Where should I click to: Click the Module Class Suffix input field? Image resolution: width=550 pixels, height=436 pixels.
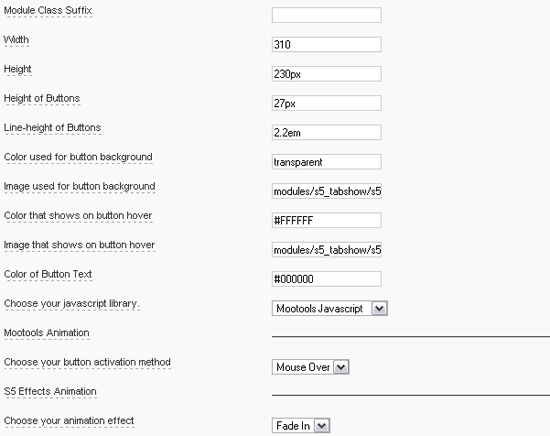(x=327, y=15)
